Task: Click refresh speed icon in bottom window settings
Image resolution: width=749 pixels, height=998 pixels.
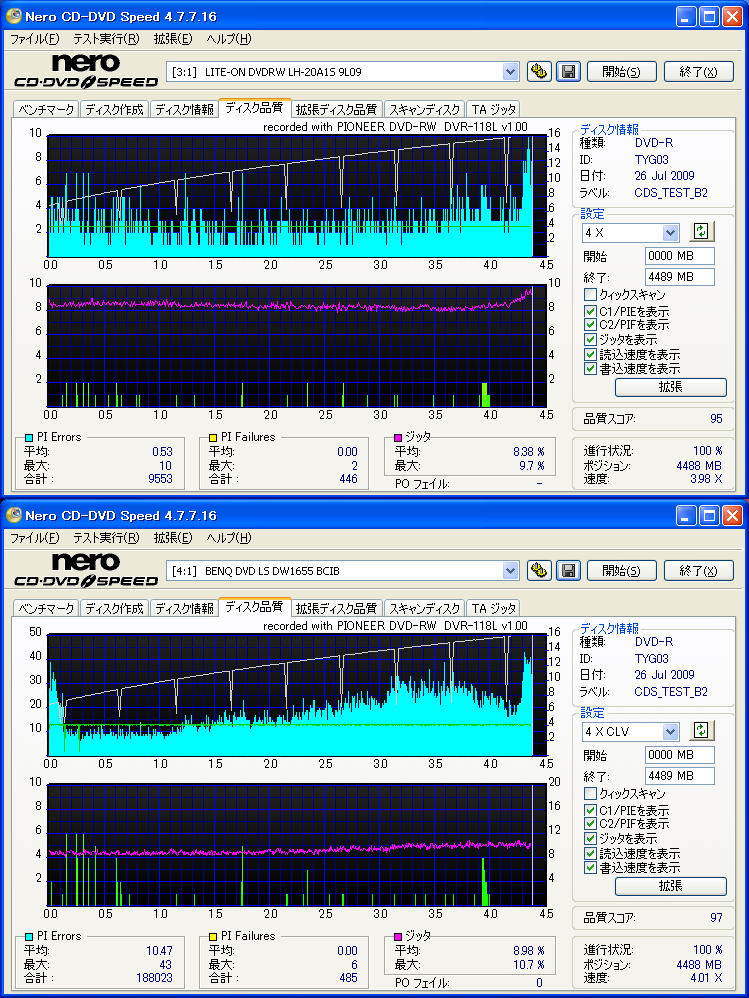Action: coord(701,731)
